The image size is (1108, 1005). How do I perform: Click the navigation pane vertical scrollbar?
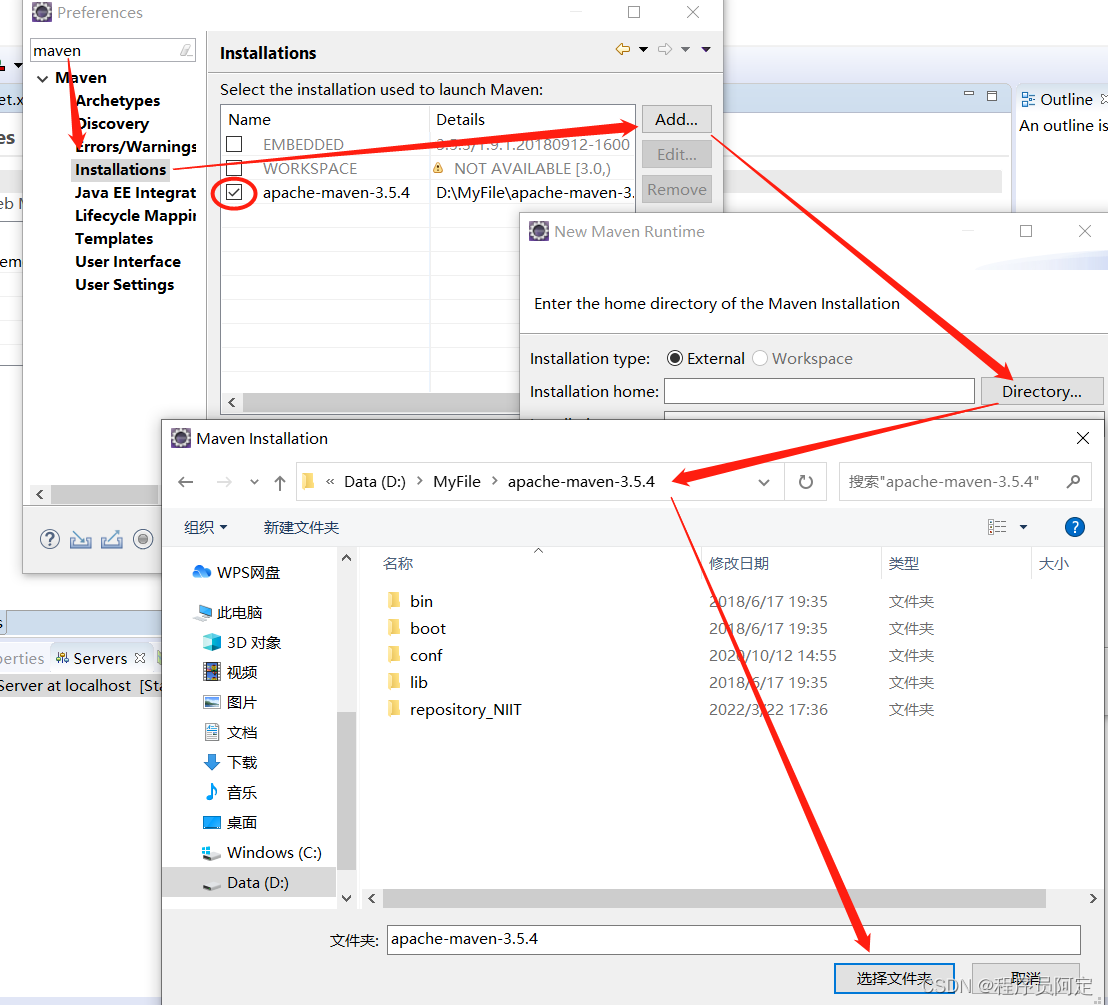pyautogui.click(x=346, y=790)
